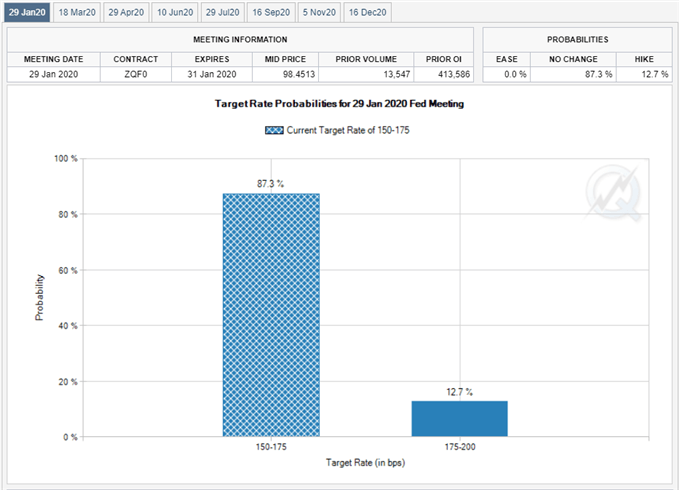The image size is (679, 490).
Task: Click the 150-175 x-axis label
Action: tap(271, 447)
